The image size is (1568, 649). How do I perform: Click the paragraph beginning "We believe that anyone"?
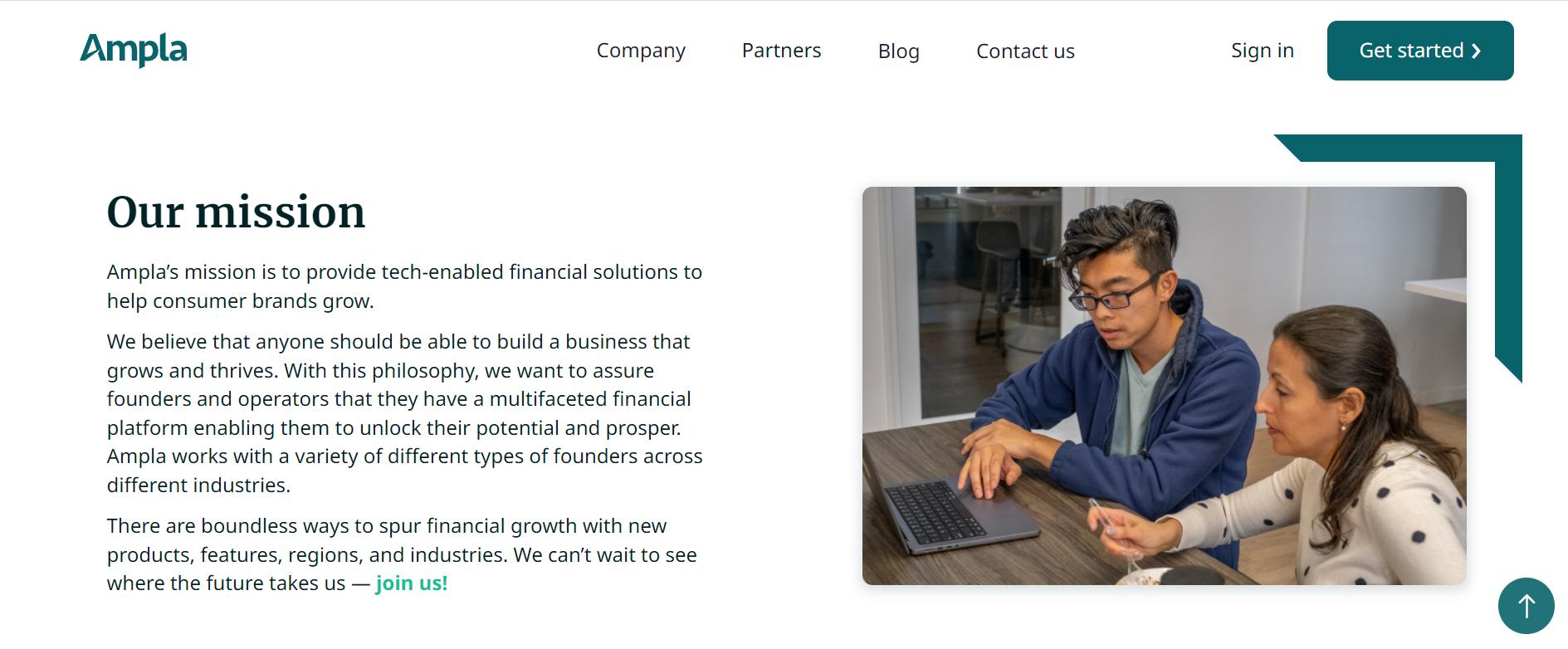404,413
